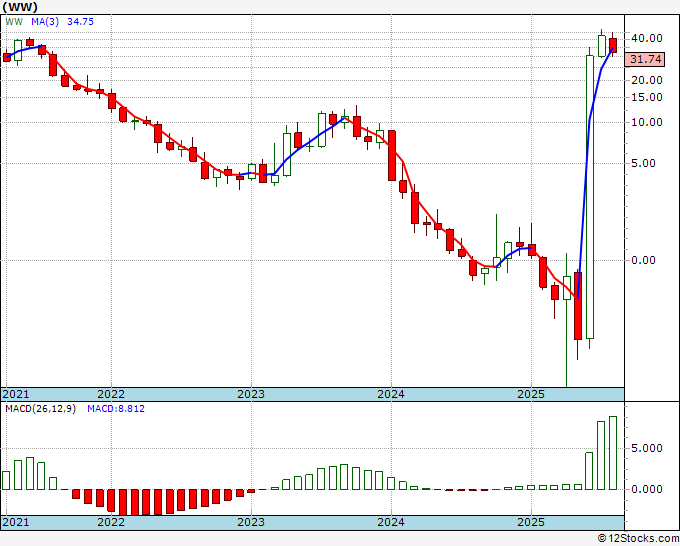Click the 2023 label on price timeline
This screenshot has width=680, height=546.
(251, 394)
